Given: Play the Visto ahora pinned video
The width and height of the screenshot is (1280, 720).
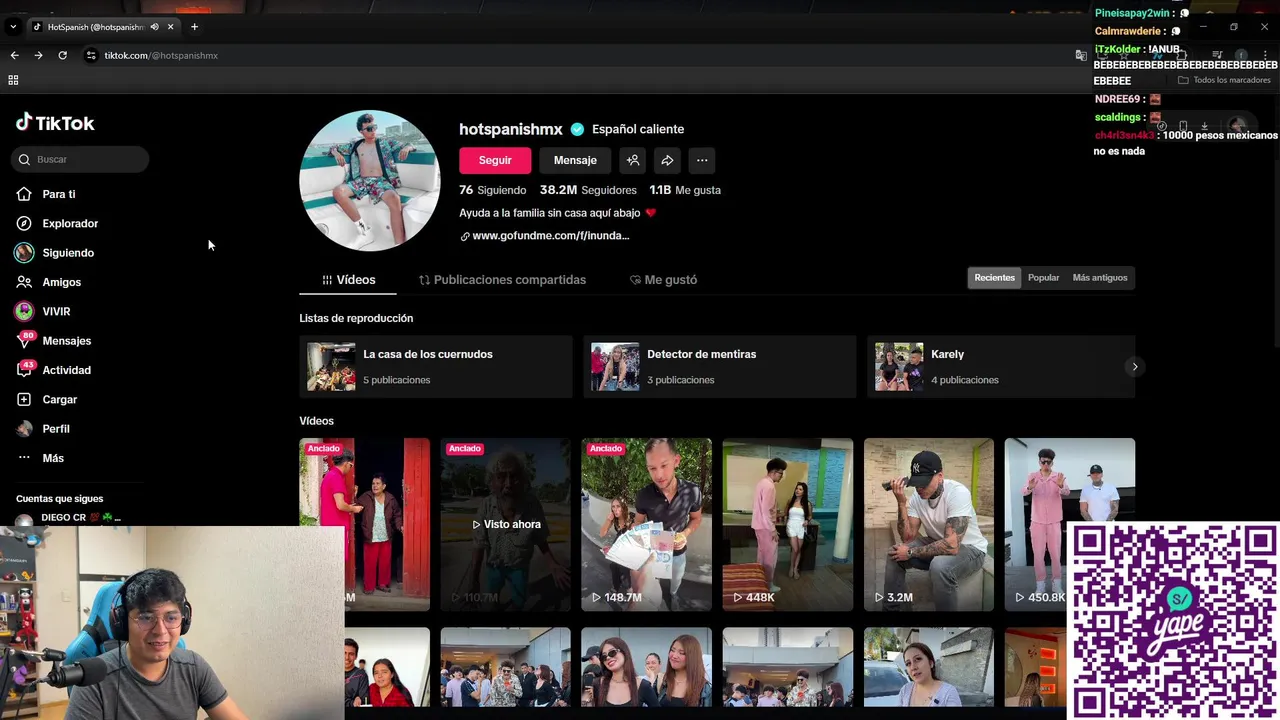Looking at the screenshot, I should point(505,524).
